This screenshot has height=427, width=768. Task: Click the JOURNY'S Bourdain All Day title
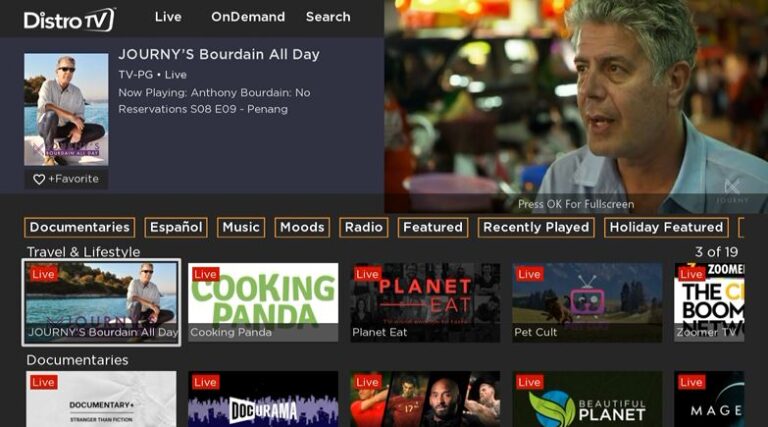coord(219,54)
